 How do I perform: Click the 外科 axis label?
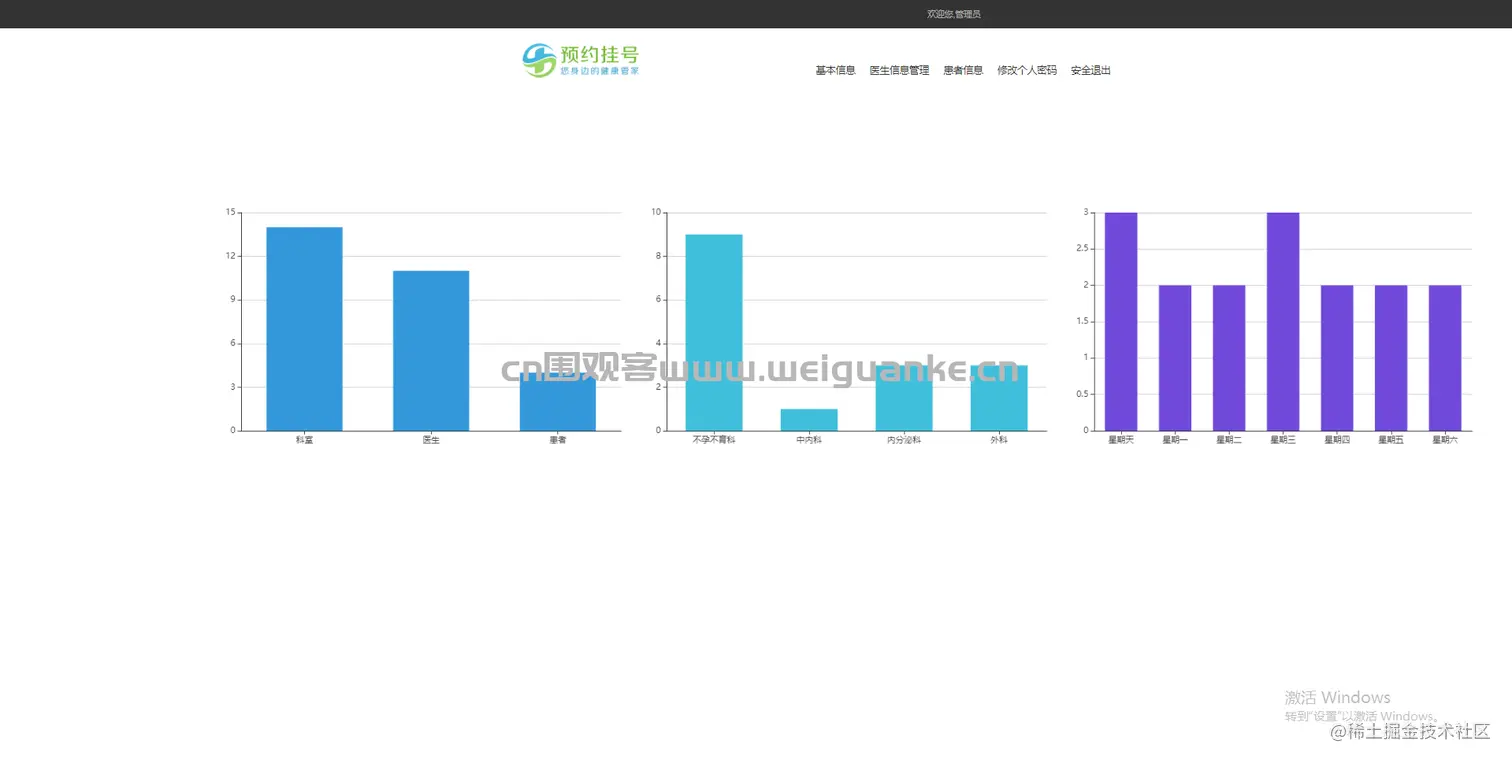(999, 440)
